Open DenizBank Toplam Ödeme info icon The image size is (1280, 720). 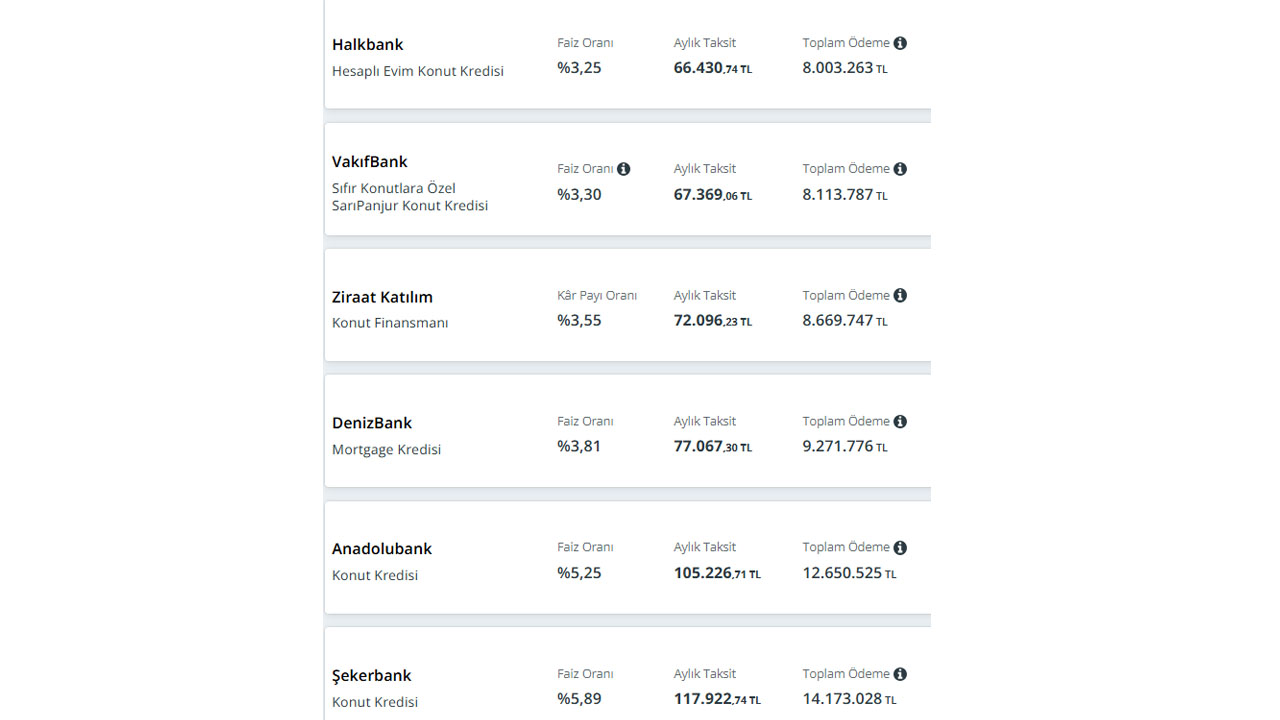coord(900,421)
